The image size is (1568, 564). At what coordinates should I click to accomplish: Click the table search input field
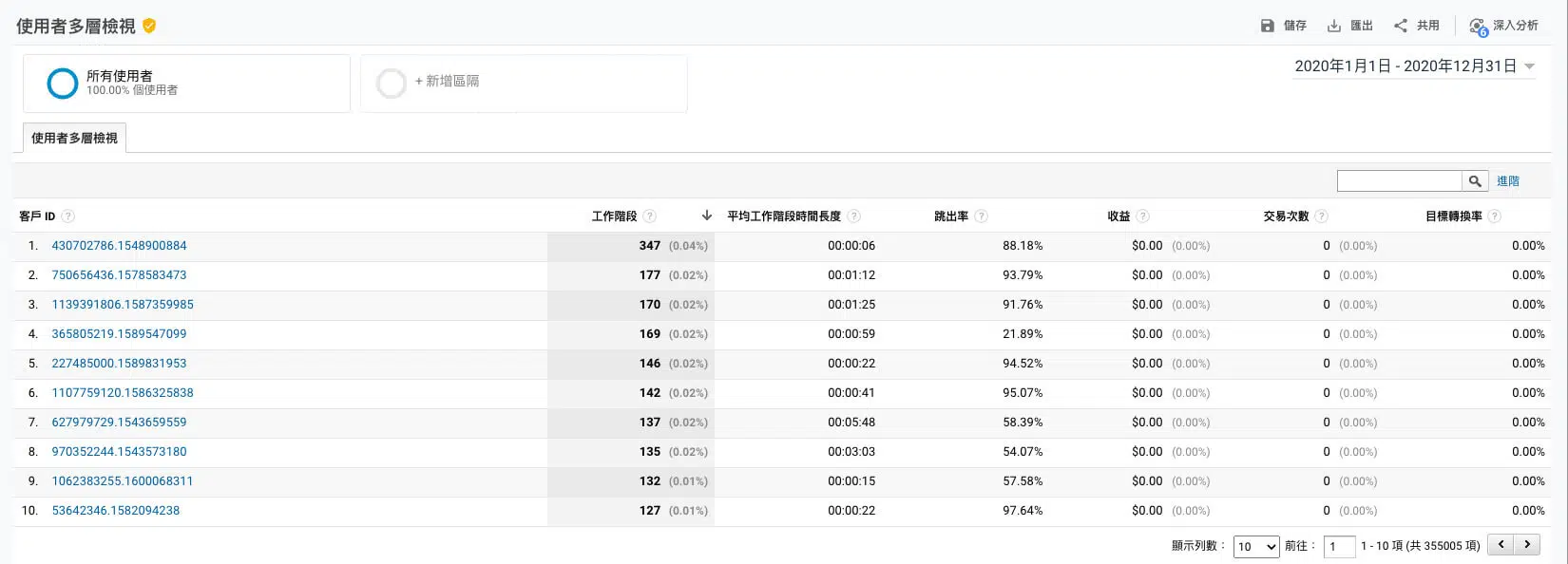(1399, 180)
